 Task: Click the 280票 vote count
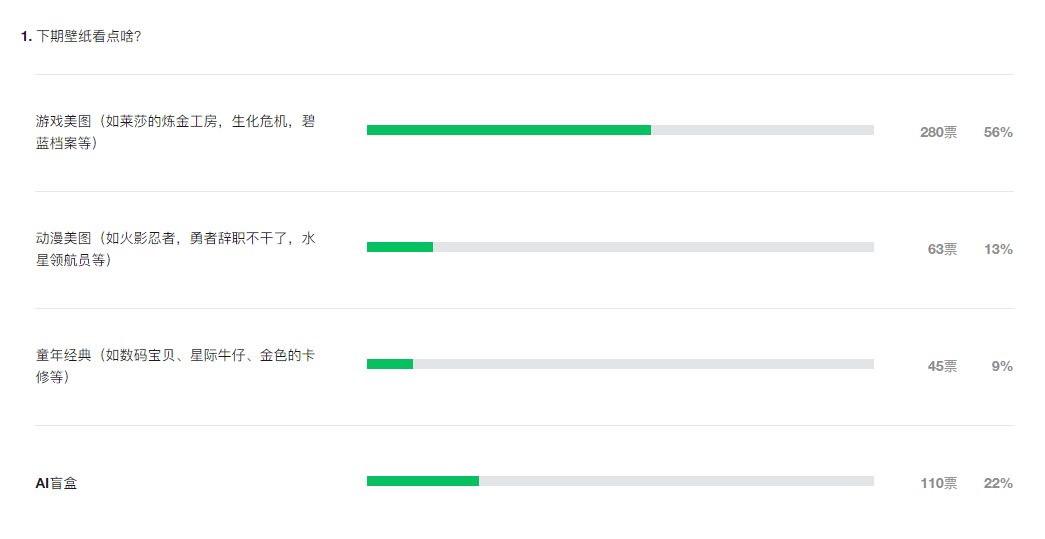pyautogui.click(x=938, y=133)
